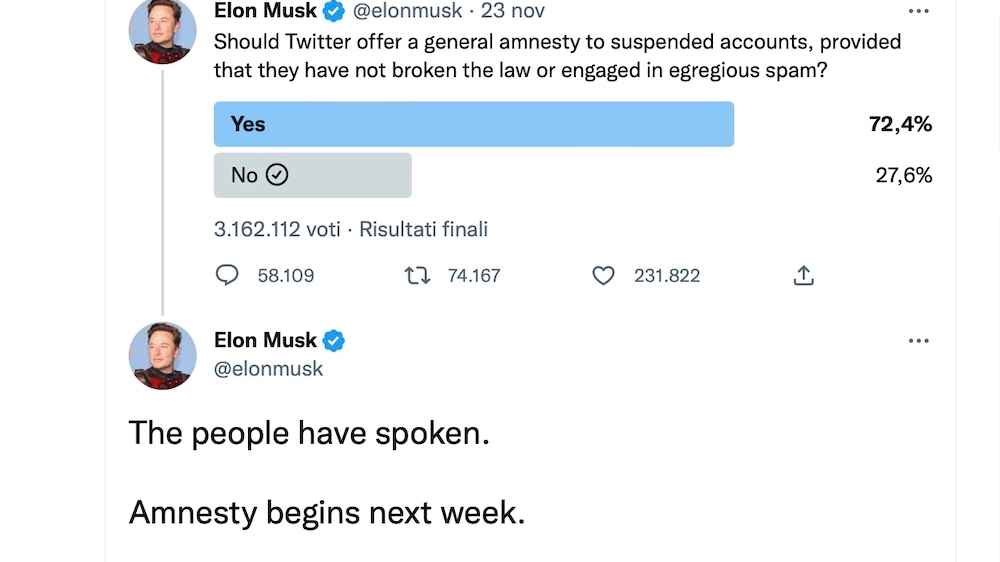Viewport: 1000px width, 562px height.
Task: Click the retweet arrows icon
Action: pos(417,276)
